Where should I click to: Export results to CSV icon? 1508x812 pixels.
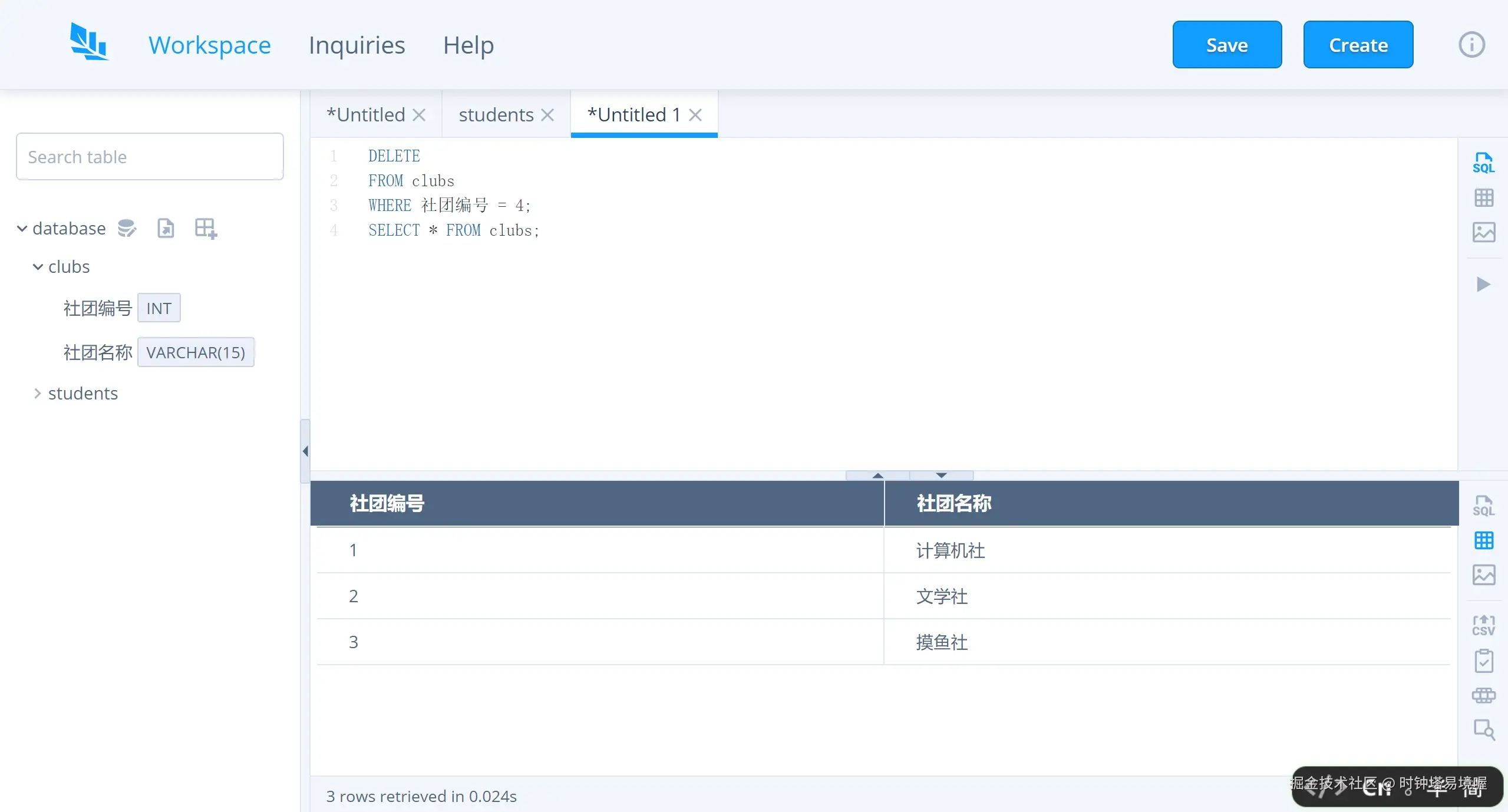[x=1483, y=625]
